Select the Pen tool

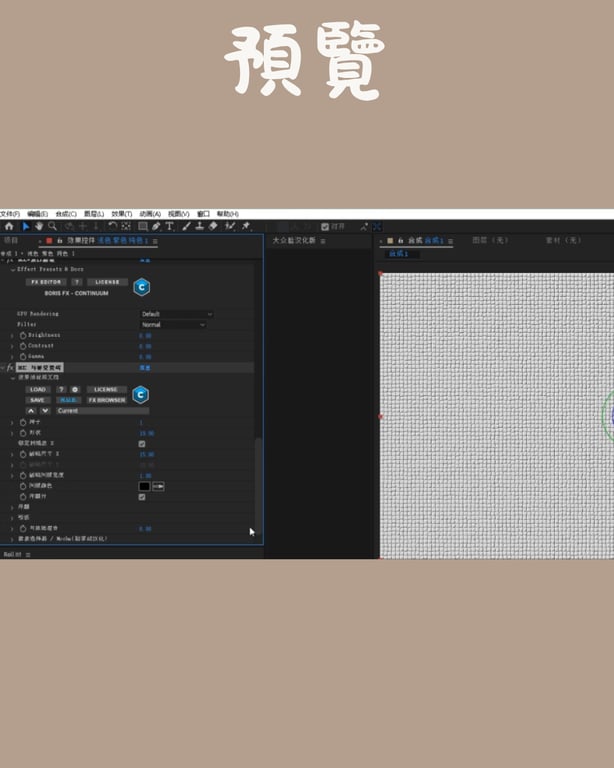(156, 226)
